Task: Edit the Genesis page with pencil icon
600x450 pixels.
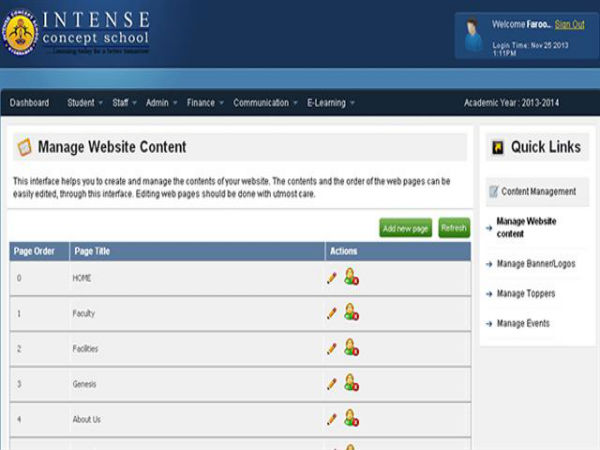Action: click(x=332, y=383)
